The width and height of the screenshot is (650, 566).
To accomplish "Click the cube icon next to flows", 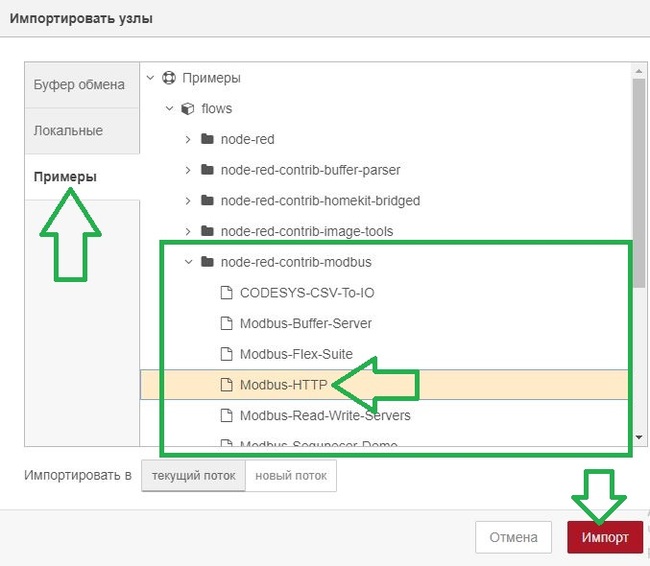I will (x=186, y=108).
